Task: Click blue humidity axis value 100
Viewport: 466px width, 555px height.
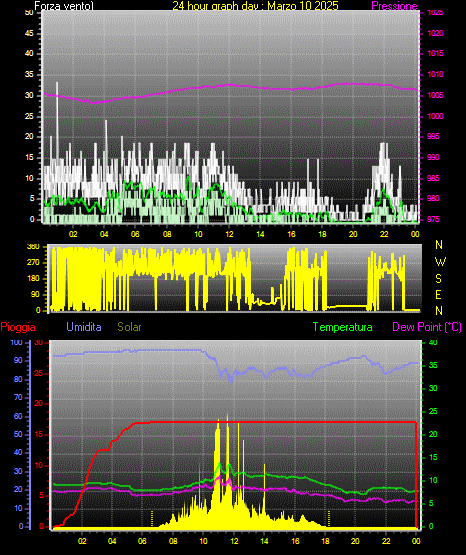Action: (x=17, y=342)
